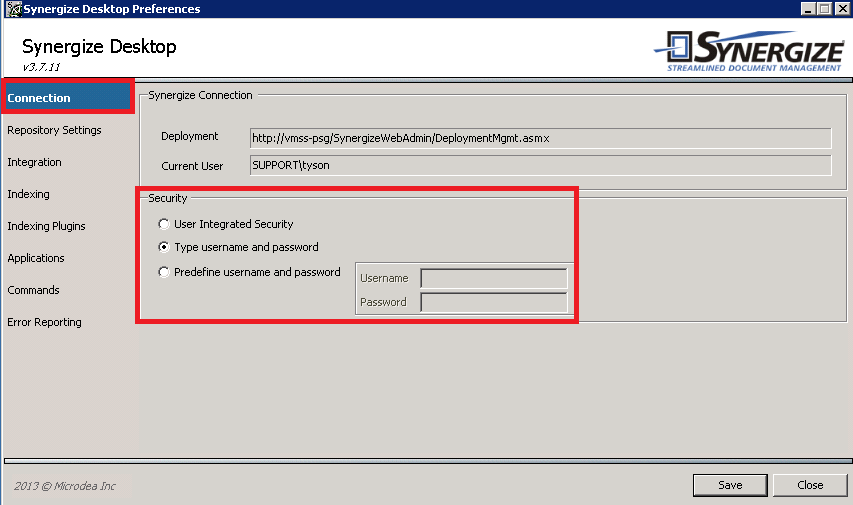
Task: Click the v3.7.11 version text
Action: point(41,67)
